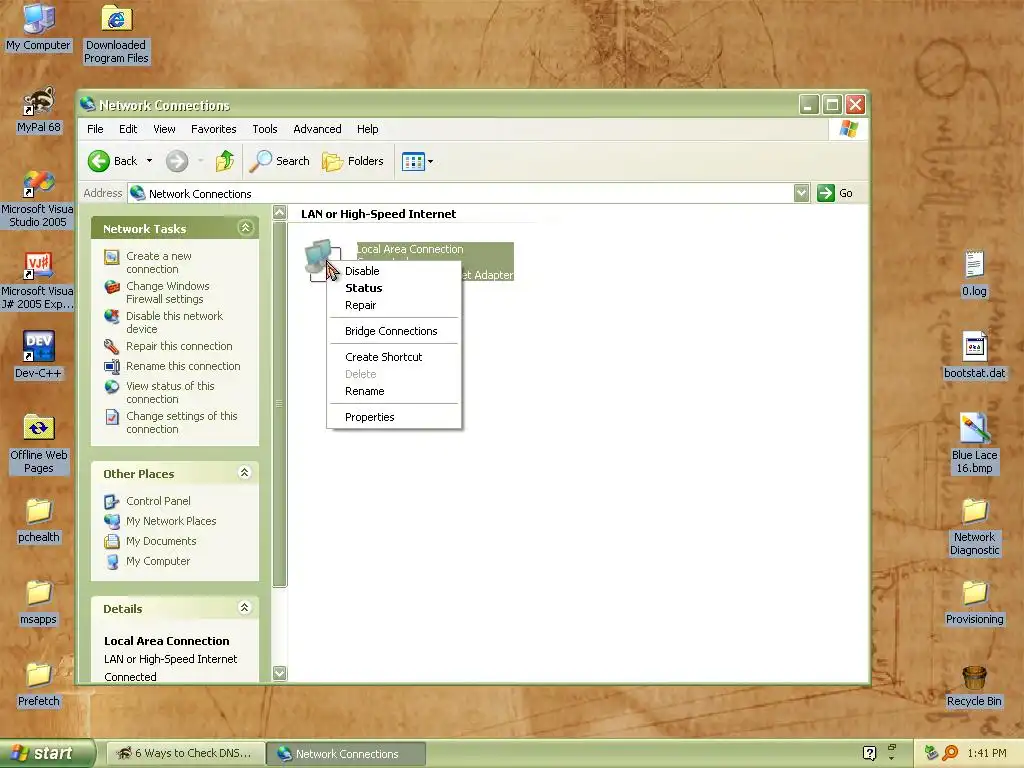Collapse the Network Tasks panel
The height and width of the screenshot is (768, 1024).
point(246,228)
